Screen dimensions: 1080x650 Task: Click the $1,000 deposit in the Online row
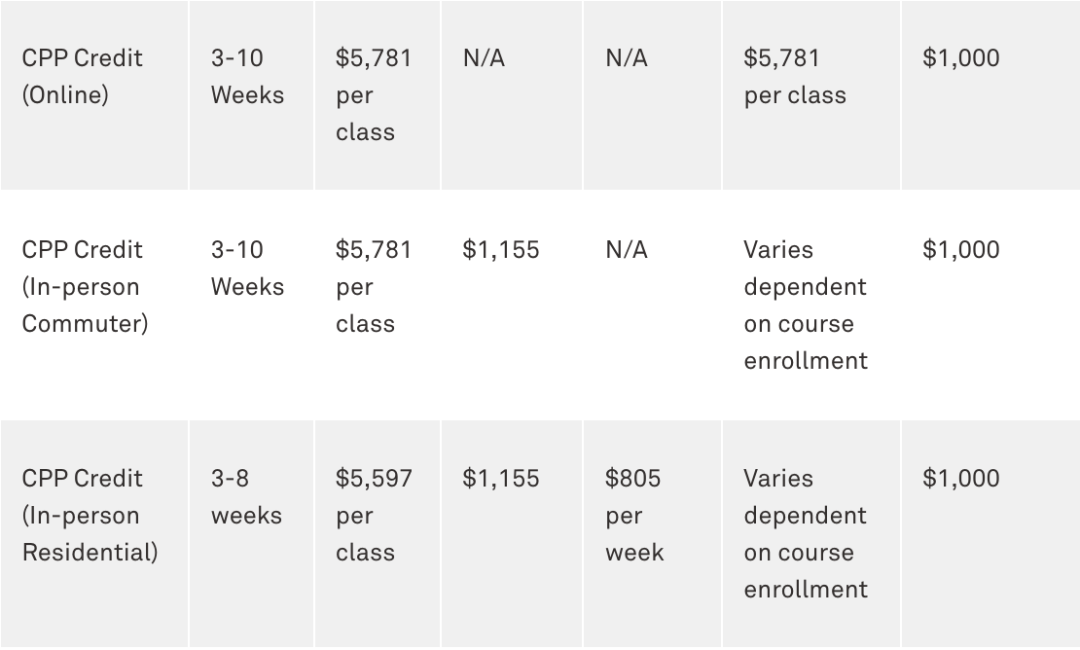pyautogui.click(x=960, y=59)
